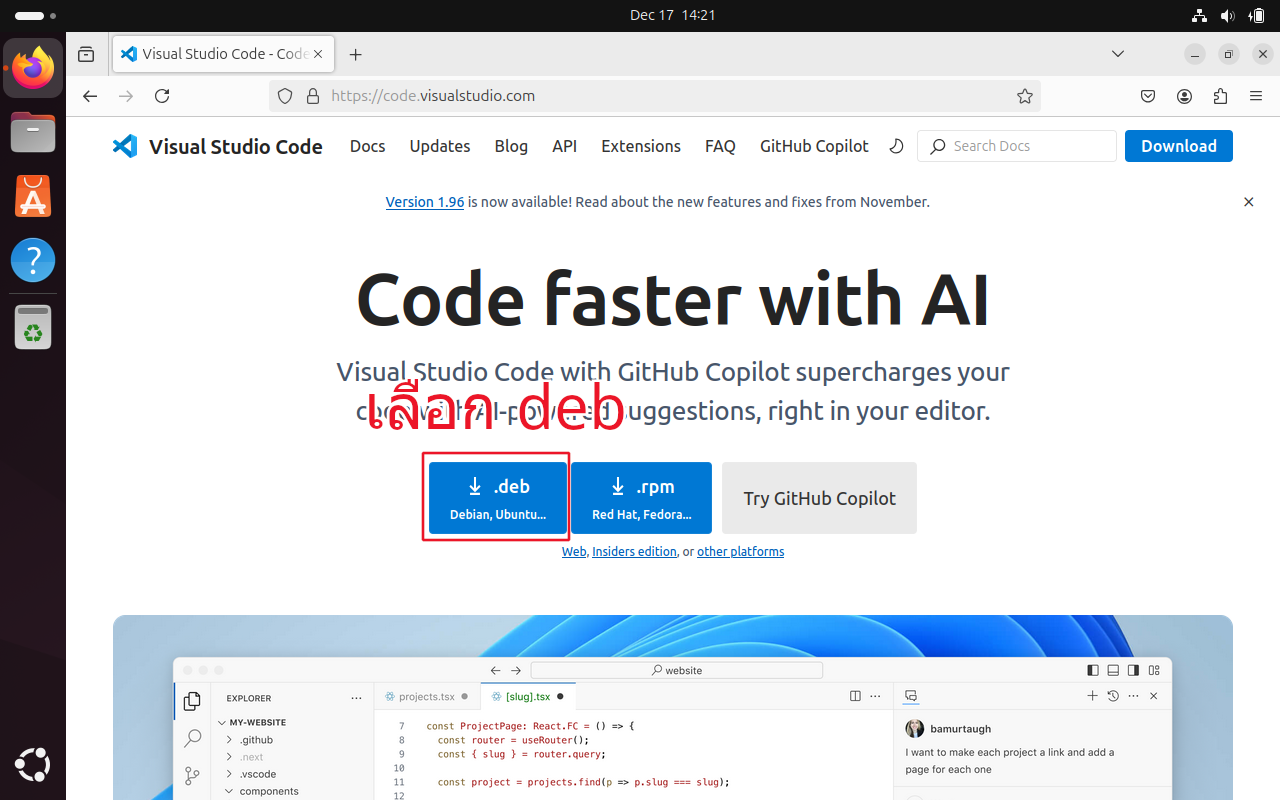Click the blue Download button
The image size is (1280, 800).
click(1178, 146)
